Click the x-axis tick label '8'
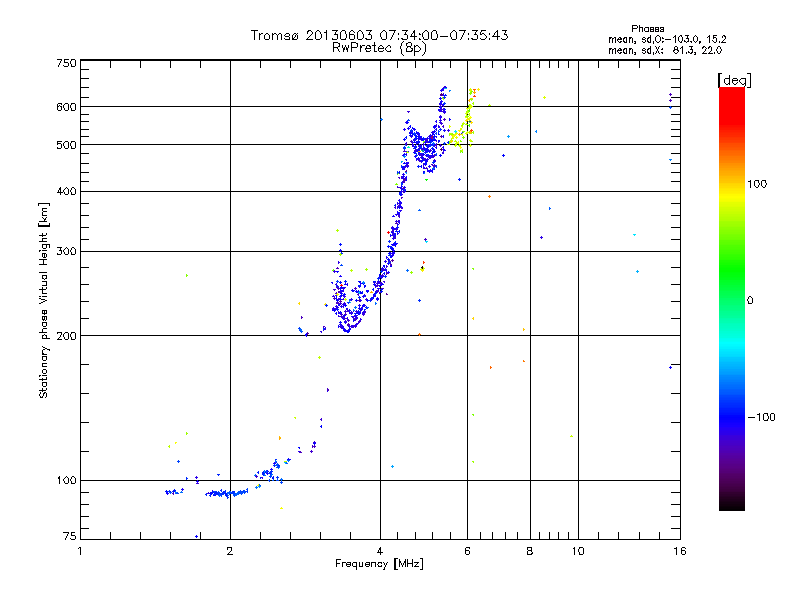800x600 pixels. coord(530,551)
